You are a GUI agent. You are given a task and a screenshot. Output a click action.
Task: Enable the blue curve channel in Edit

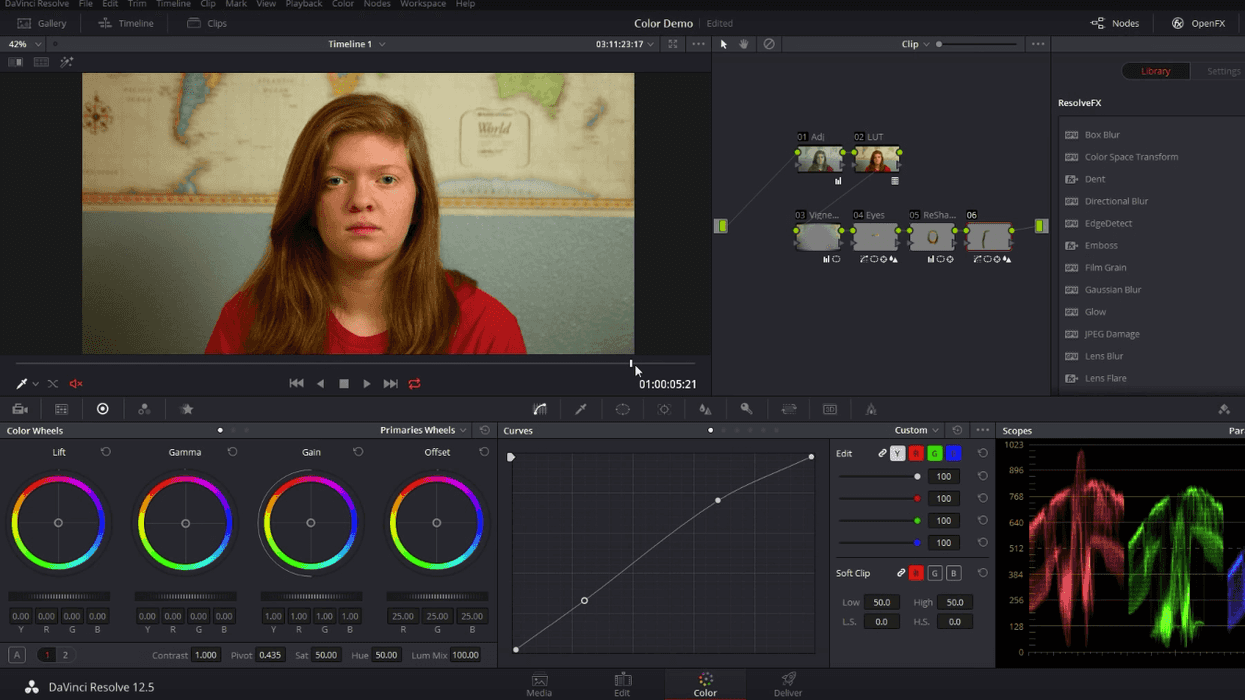tap(953, 454)
